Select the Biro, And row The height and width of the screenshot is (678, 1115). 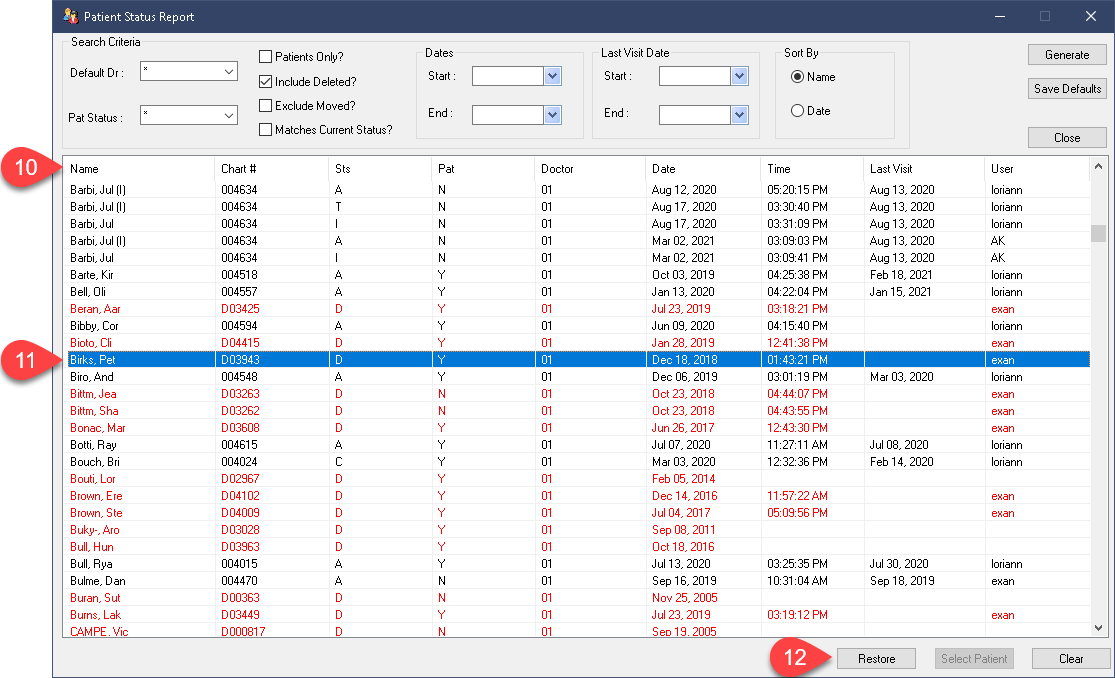pyautogui.click(x=578, y=377)
